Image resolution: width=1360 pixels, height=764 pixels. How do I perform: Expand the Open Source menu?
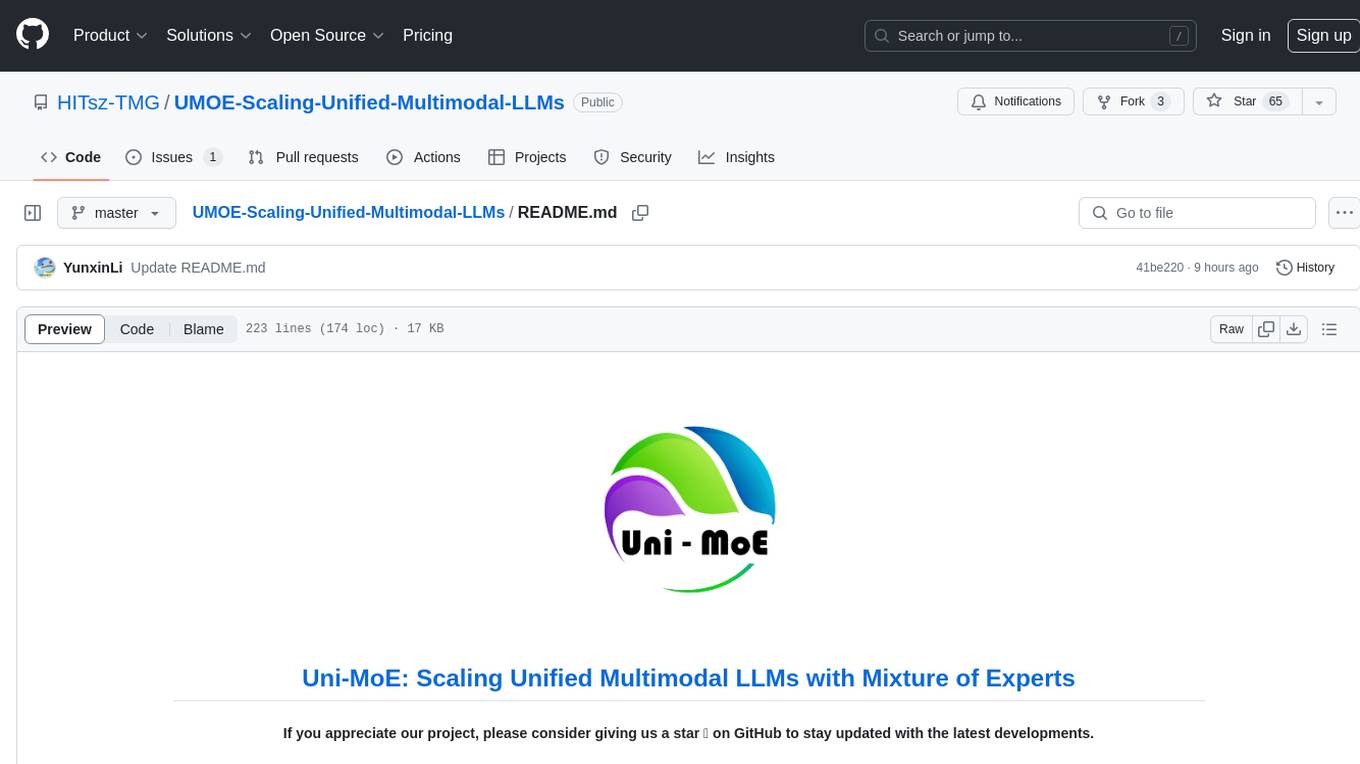(x=327, y=35)
